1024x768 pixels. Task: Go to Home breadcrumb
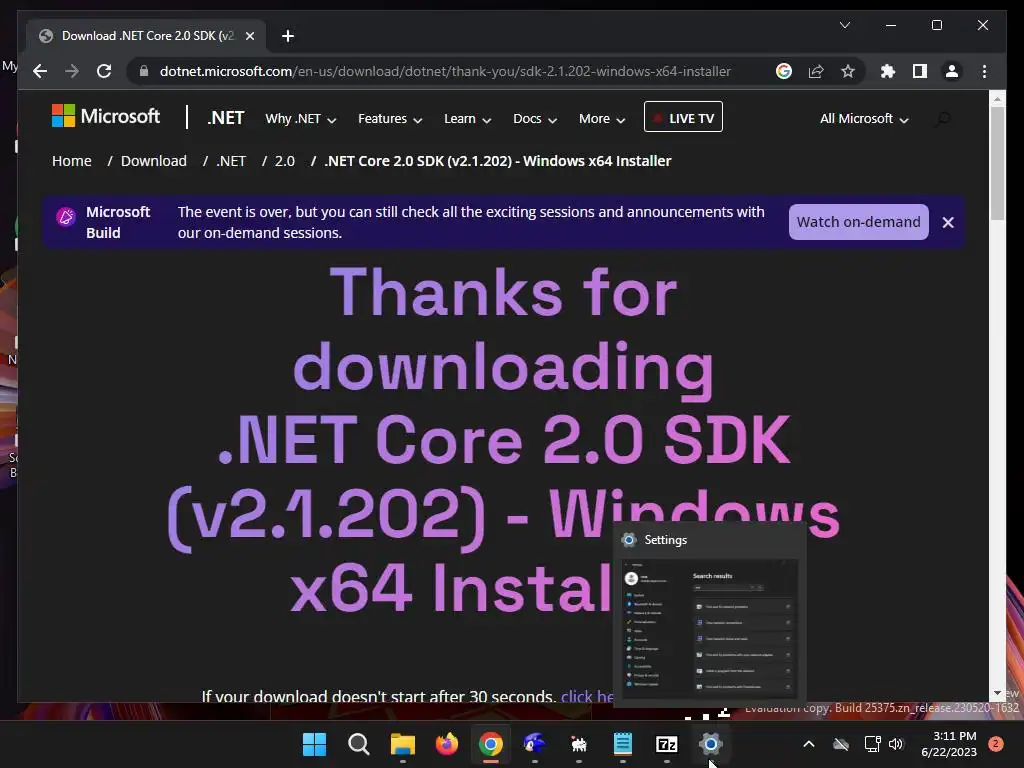[x=72, y=161]
